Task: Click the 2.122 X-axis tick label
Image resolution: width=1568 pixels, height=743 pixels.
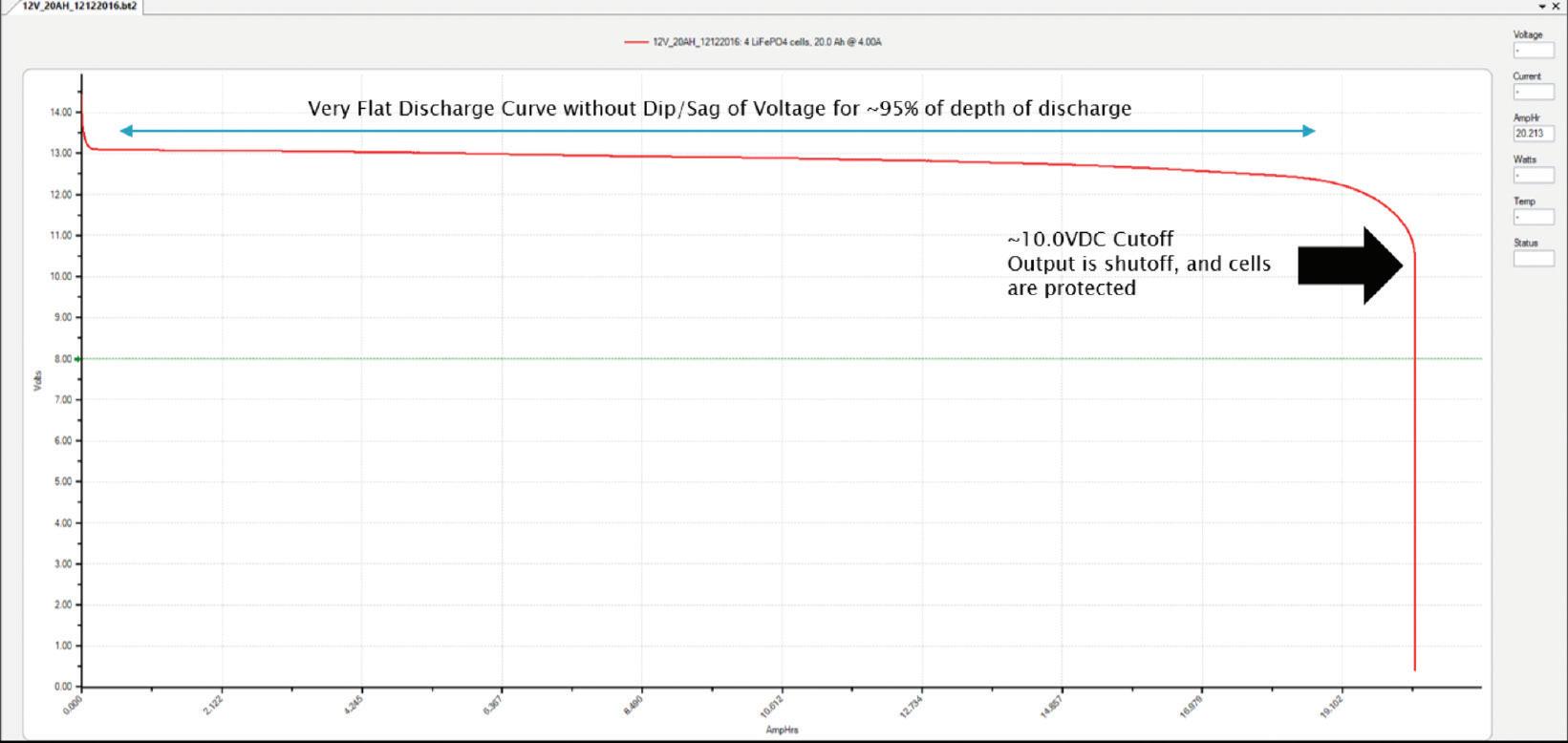Action: pyautogui.click(x=214, y=705)
